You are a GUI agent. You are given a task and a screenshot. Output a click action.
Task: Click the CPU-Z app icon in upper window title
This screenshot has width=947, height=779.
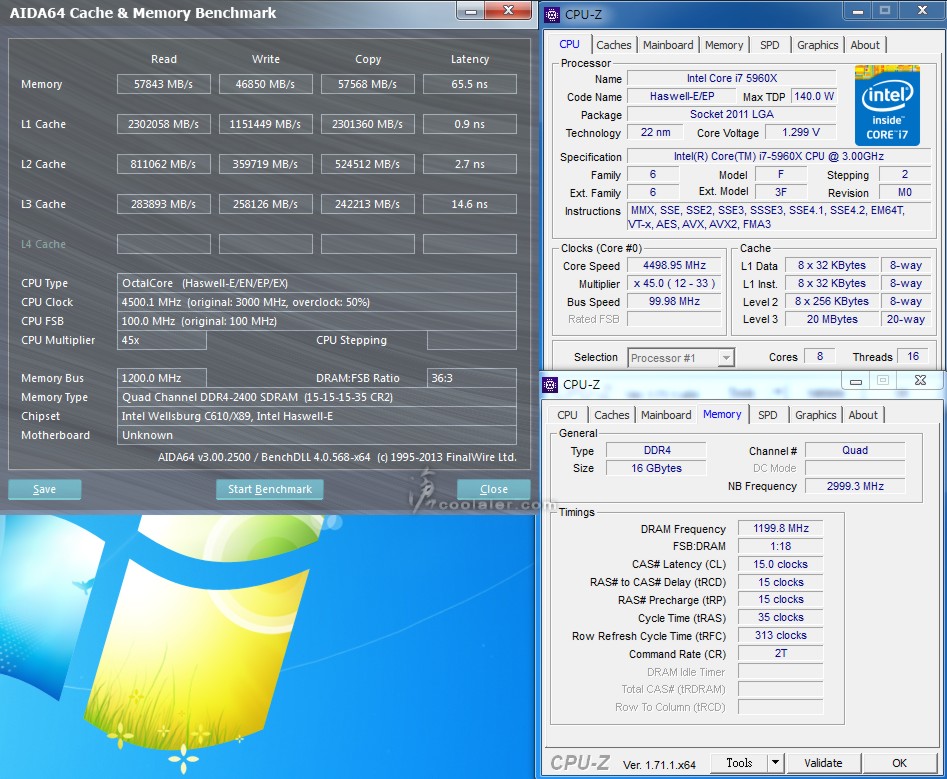(x=551, y=14)
